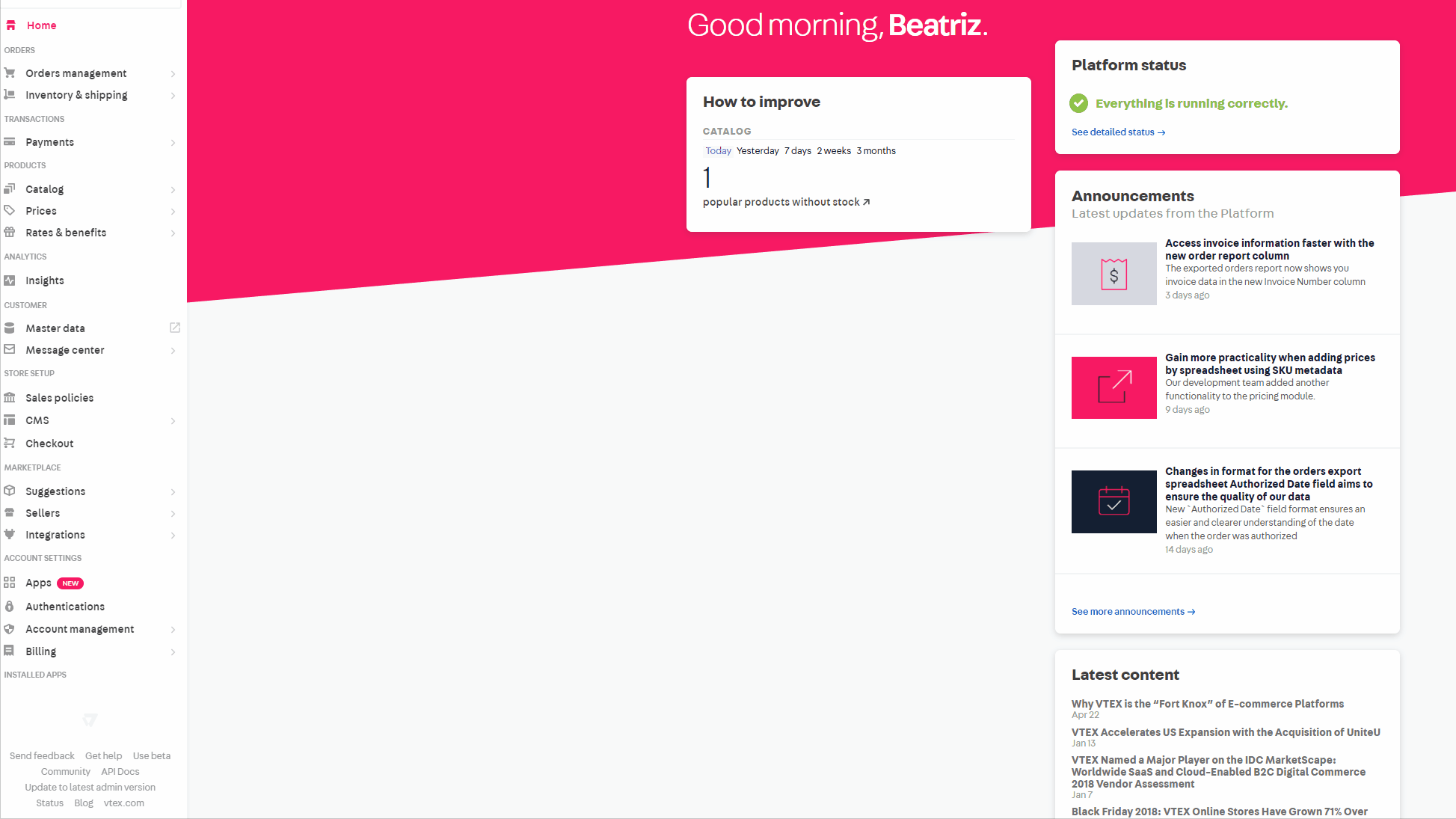1456x819 pixels.
Task: Expand the Payments section
Action: click(x=173, y=142)
